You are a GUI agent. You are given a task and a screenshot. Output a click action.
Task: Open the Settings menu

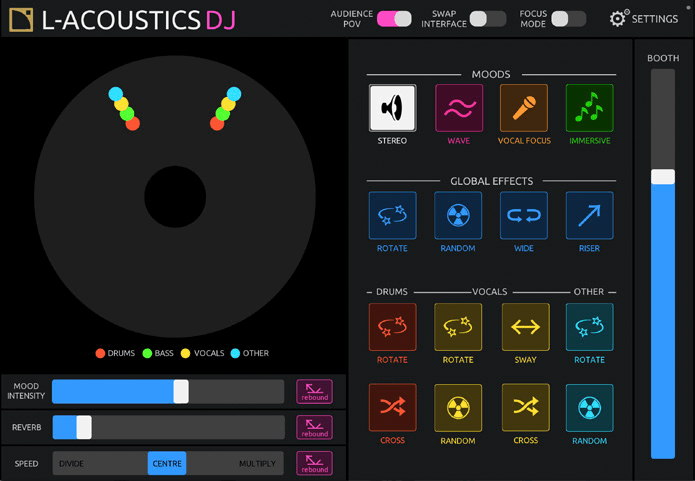(x=643, y=19)
